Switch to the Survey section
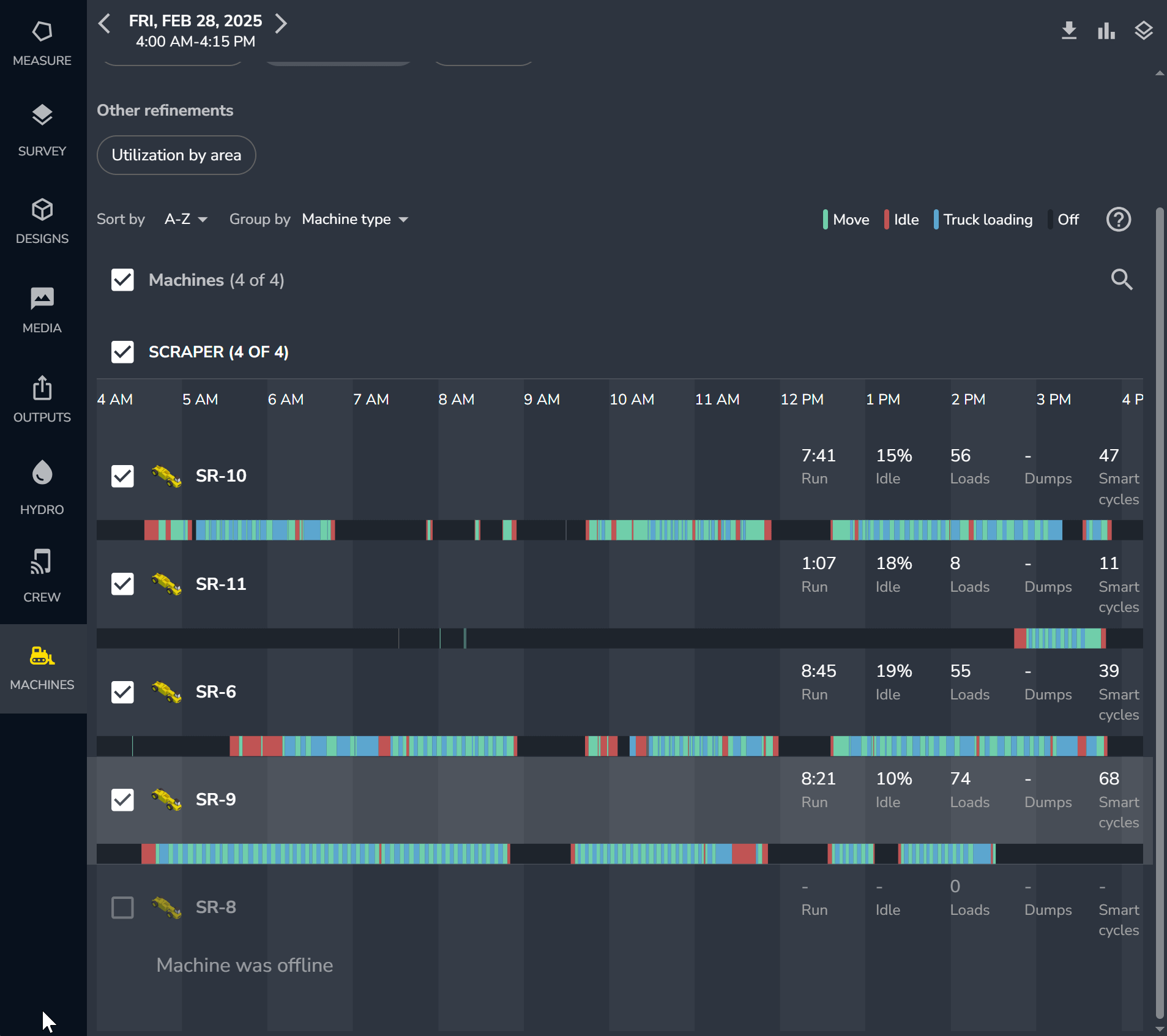Image resolution: width=1167 pixels, height=1036 pixels. click(x=42, y=130)
